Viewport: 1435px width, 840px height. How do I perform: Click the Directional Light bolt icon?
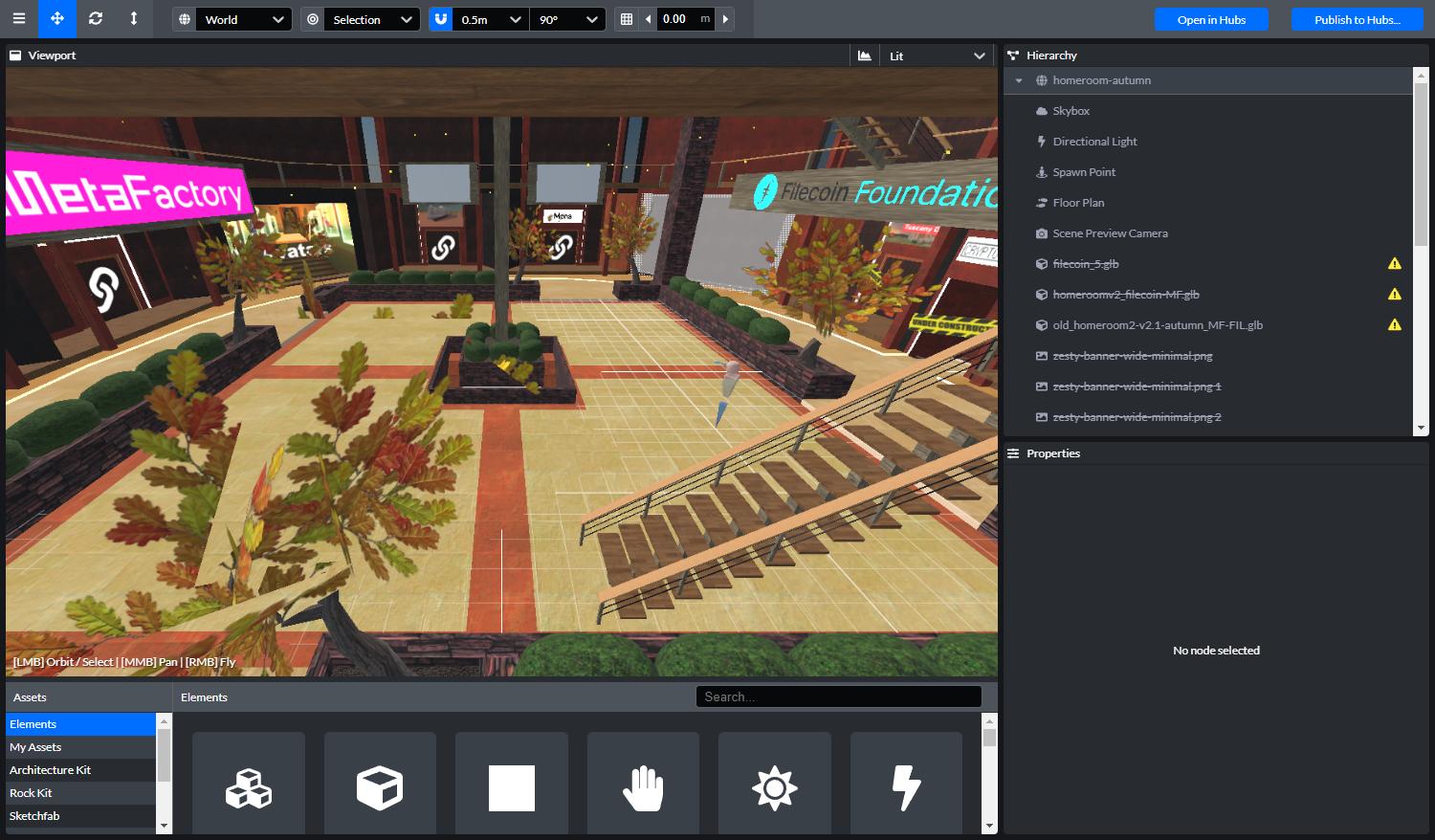pos(1042,142)
